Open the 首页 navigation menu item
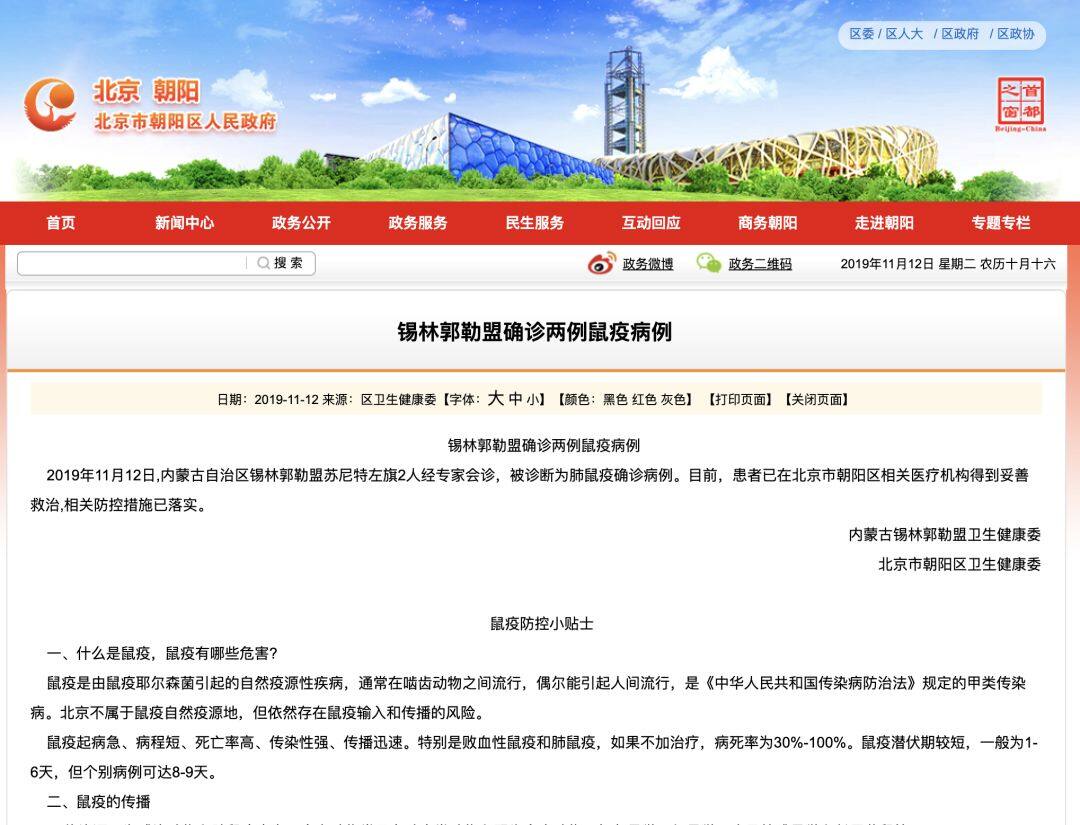Screen dimensions: 1080x825 click(61, 223)
